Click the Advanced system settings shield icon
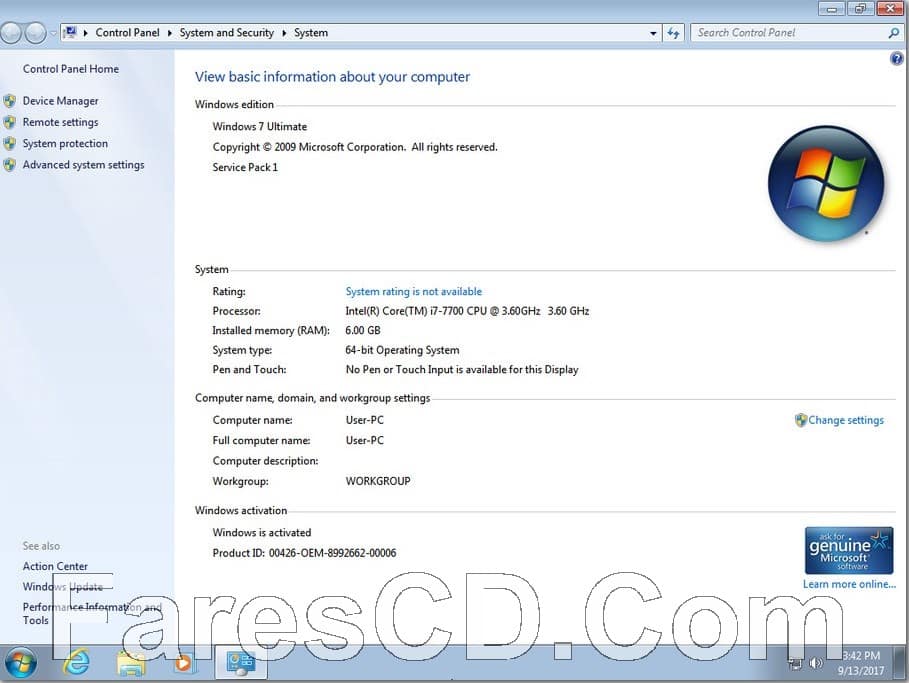The height and width of the screenshot is (683, 909). pos(10,165)
